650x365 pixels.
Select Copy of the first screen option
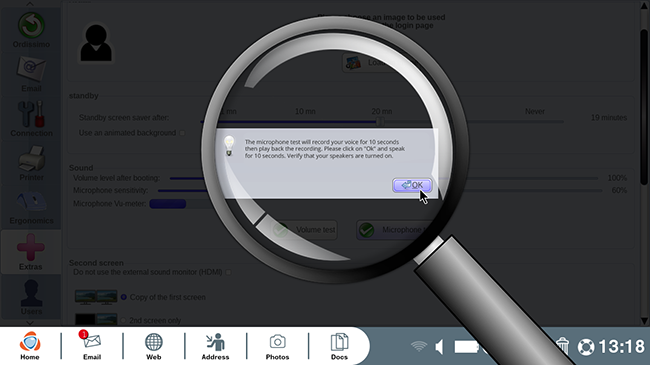click(124, 297)
